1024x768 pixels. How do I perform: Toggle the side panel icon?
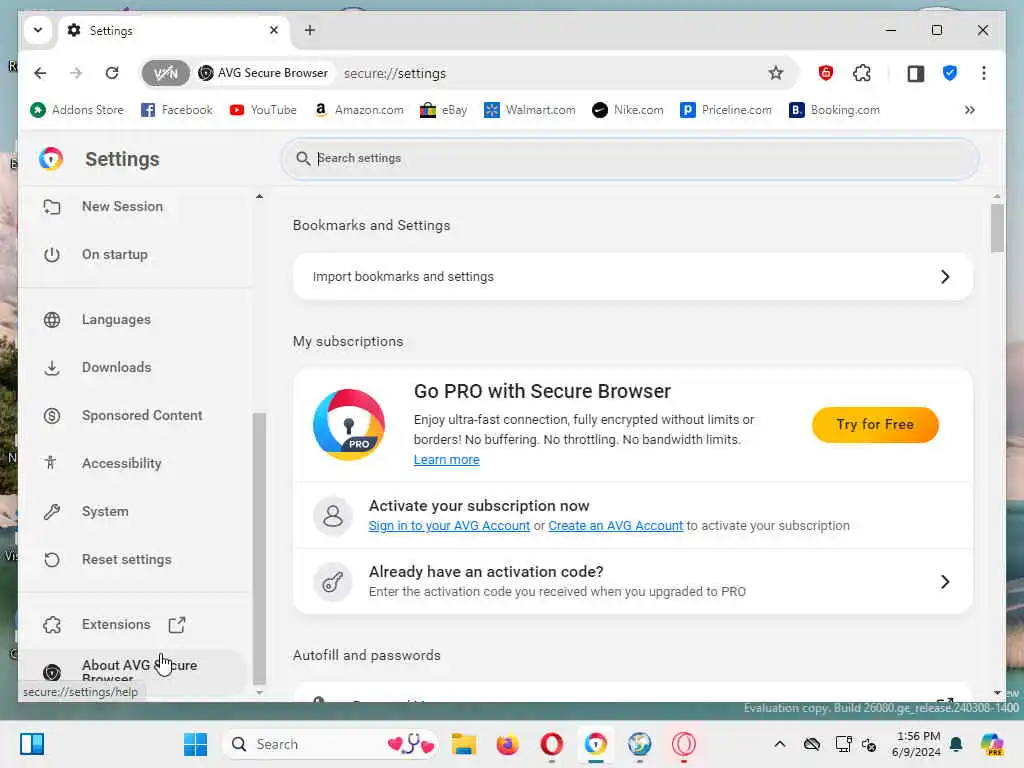916,73
